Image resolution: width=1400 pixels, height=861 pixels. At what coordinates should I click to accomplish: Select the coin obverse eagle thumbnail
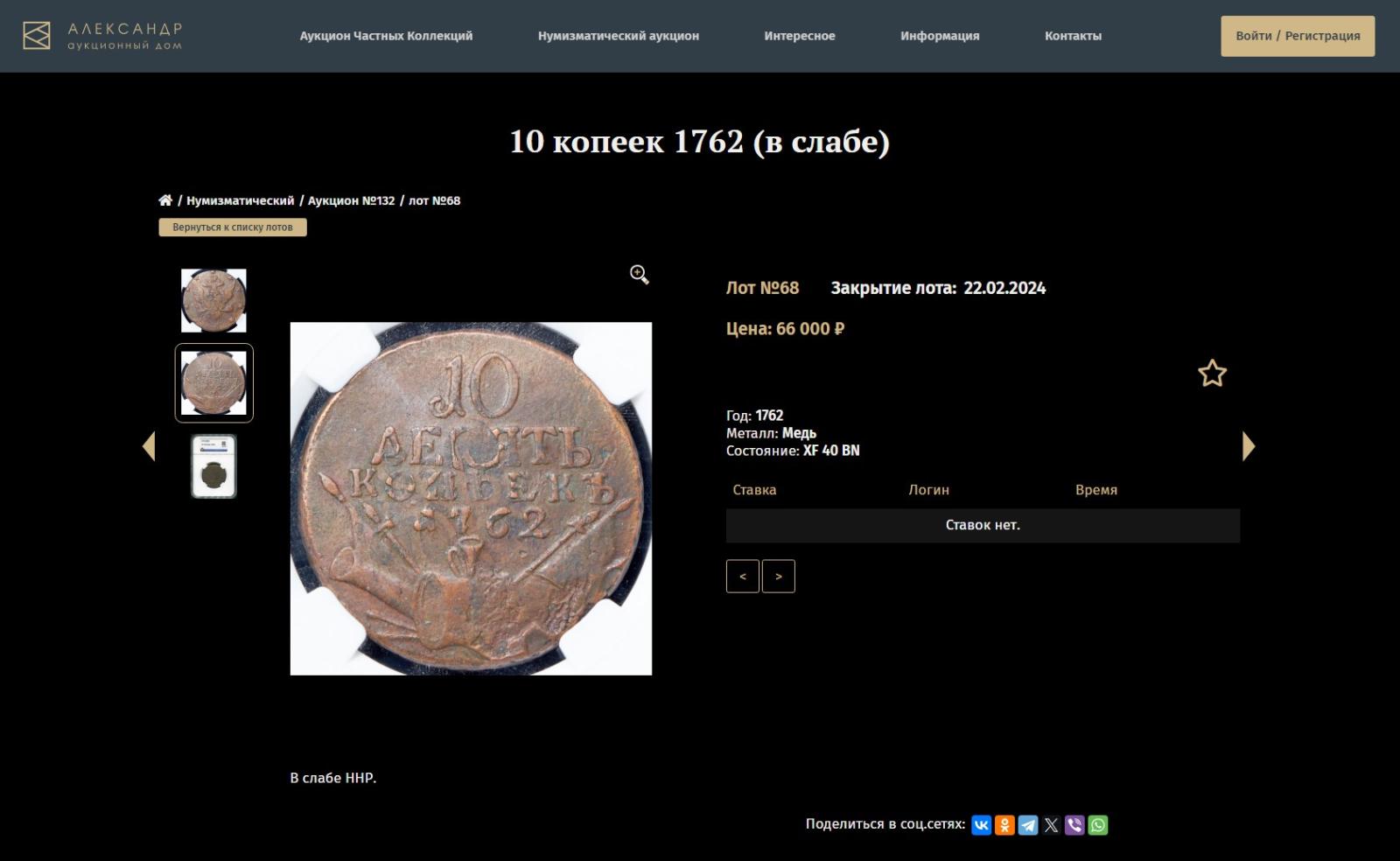(x=213, y=300)
